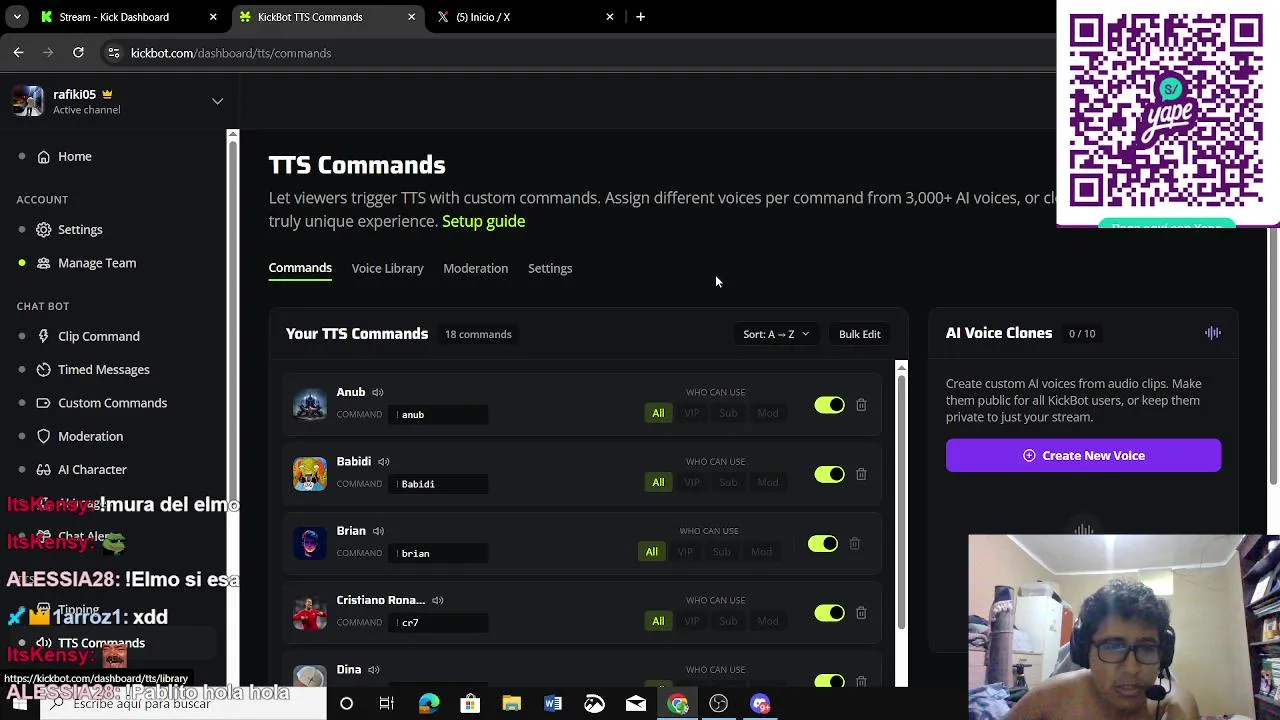Play the Anub voice preview speaker icon
1280x720 pixels.
click(378, 392)
